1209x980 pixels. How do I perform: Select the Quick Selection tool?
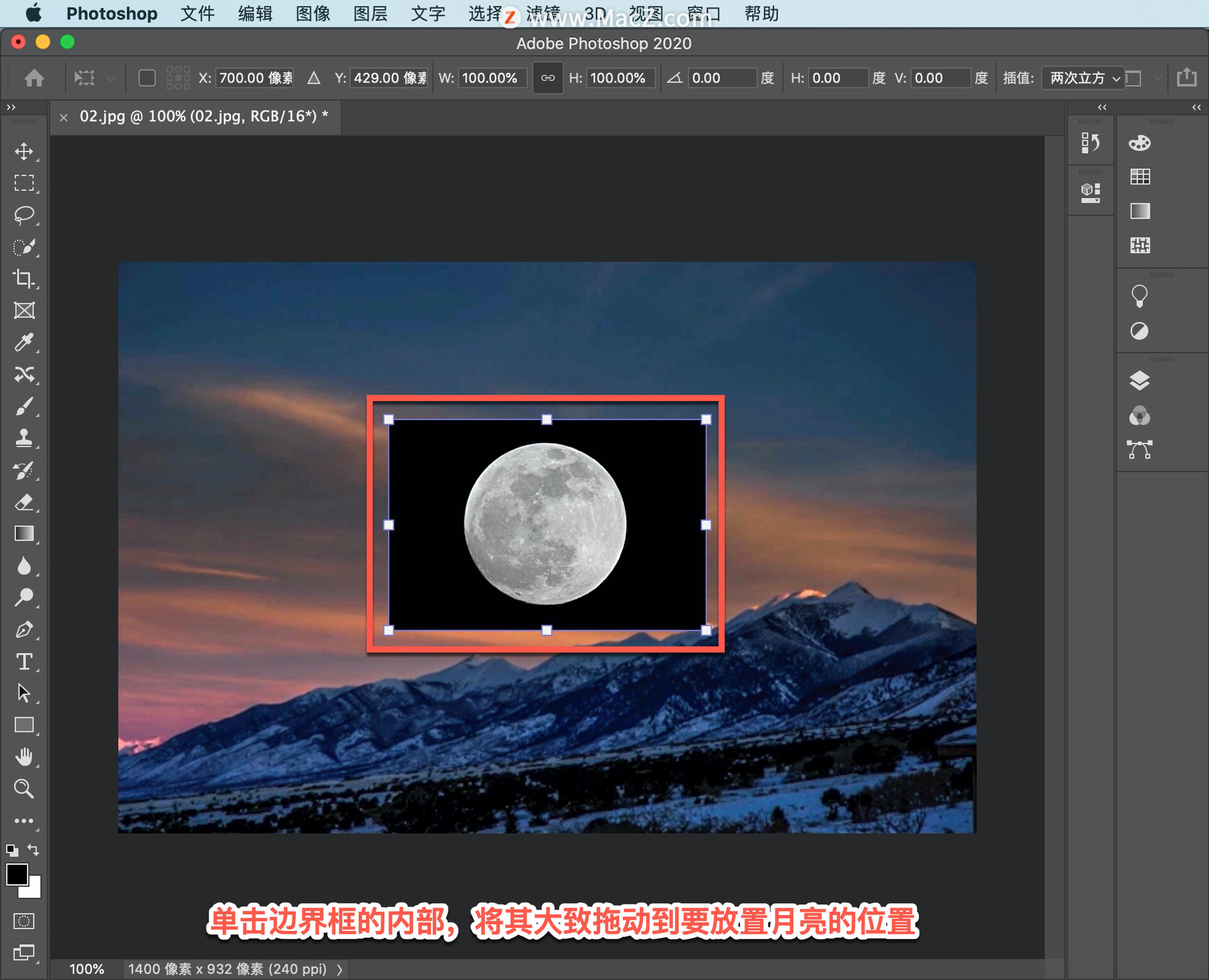tap(24, 247)
